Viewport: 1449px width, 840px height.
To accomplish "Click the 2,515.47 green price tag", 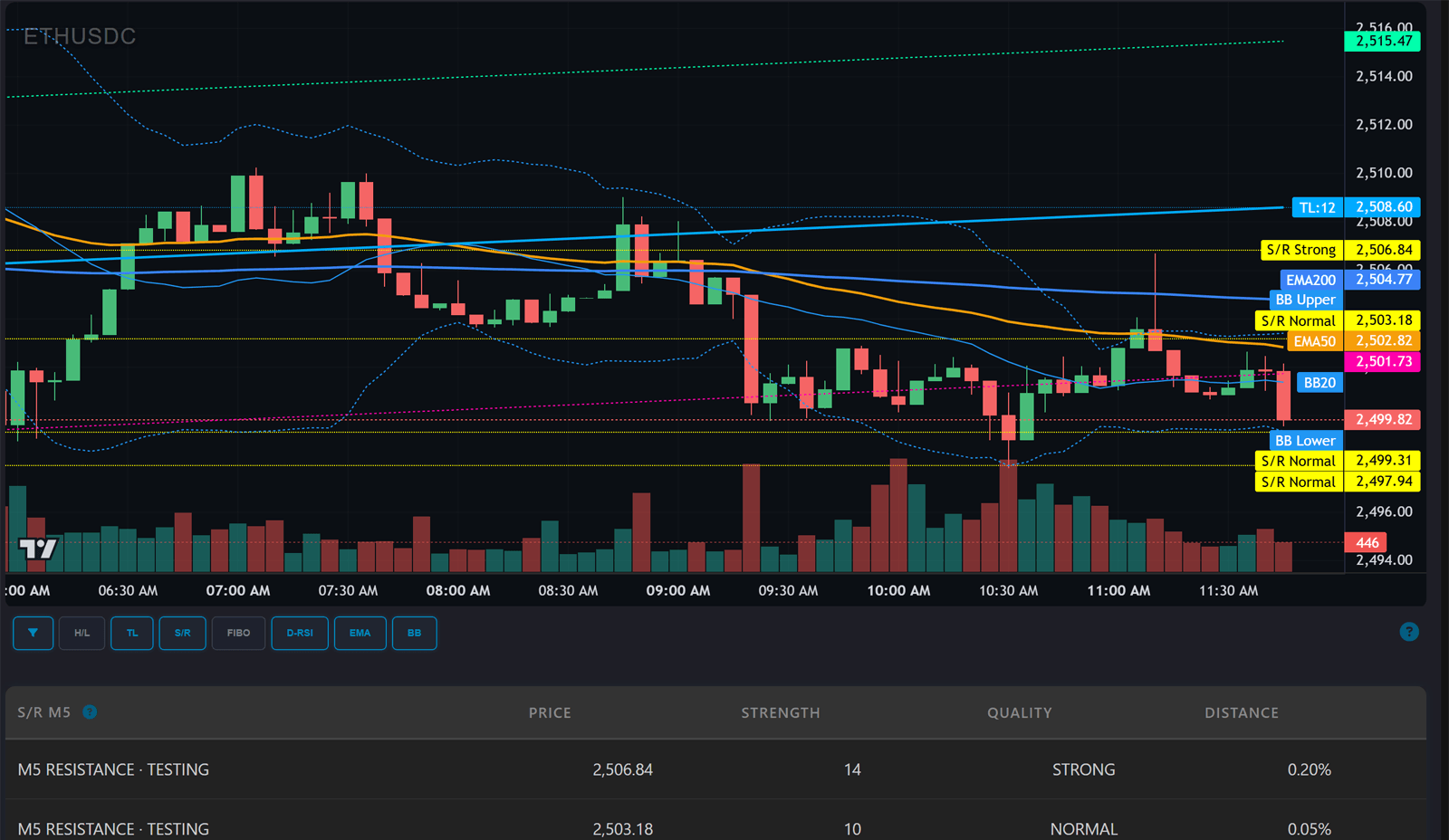I will [1383, 41].
